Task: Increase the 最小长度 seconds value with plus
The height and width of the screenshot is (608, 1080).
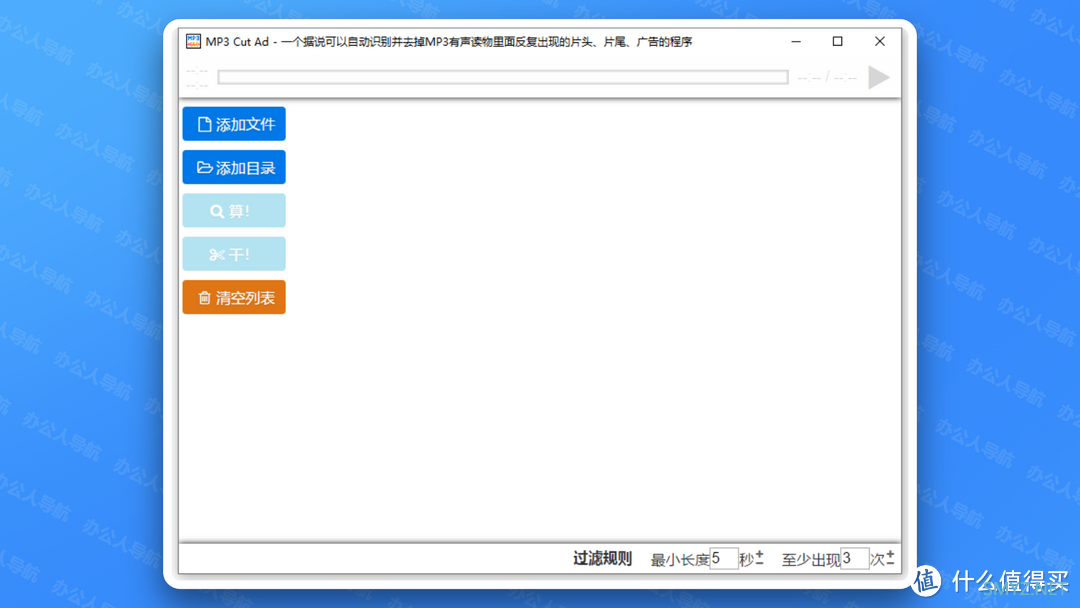Action: click(759, 554)
